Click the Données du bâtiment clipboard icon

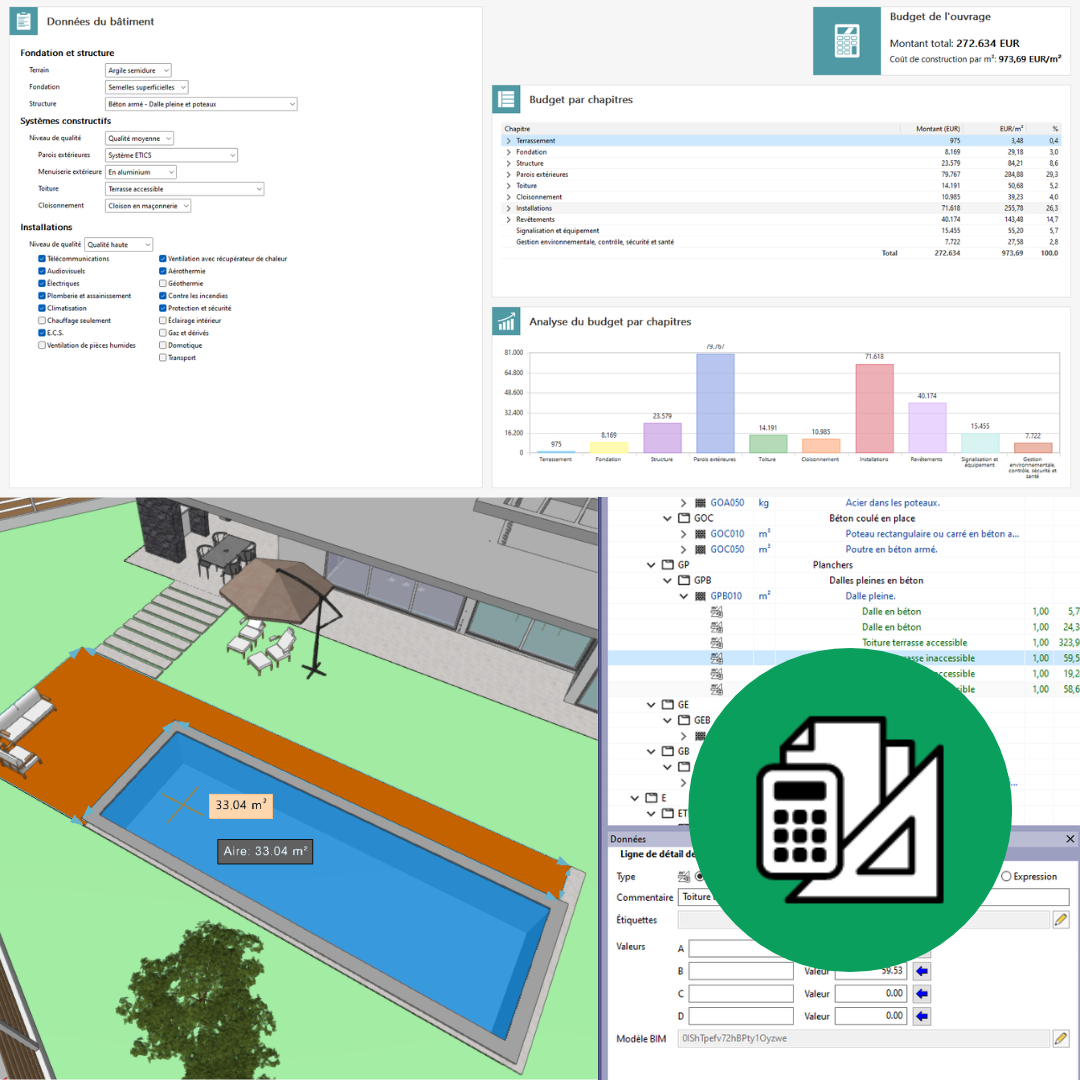pyautogui.click(x=25, y=22)
